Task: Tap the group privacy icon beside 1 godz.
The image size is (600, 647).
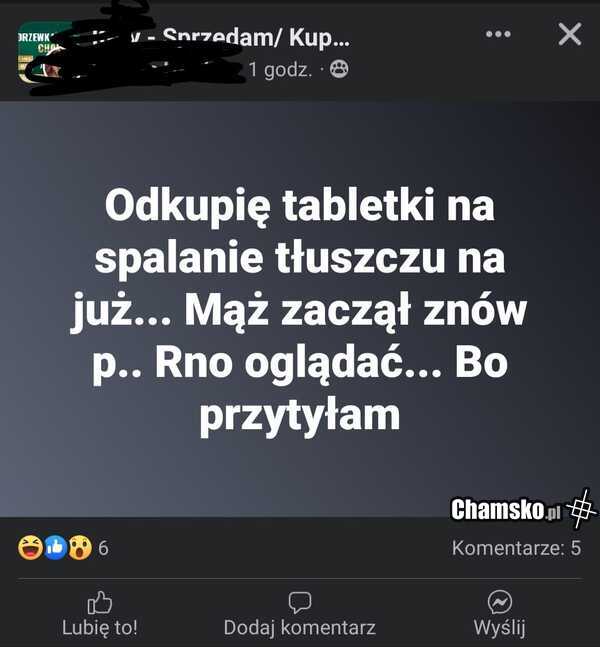Action: click(x=339, y=69)
